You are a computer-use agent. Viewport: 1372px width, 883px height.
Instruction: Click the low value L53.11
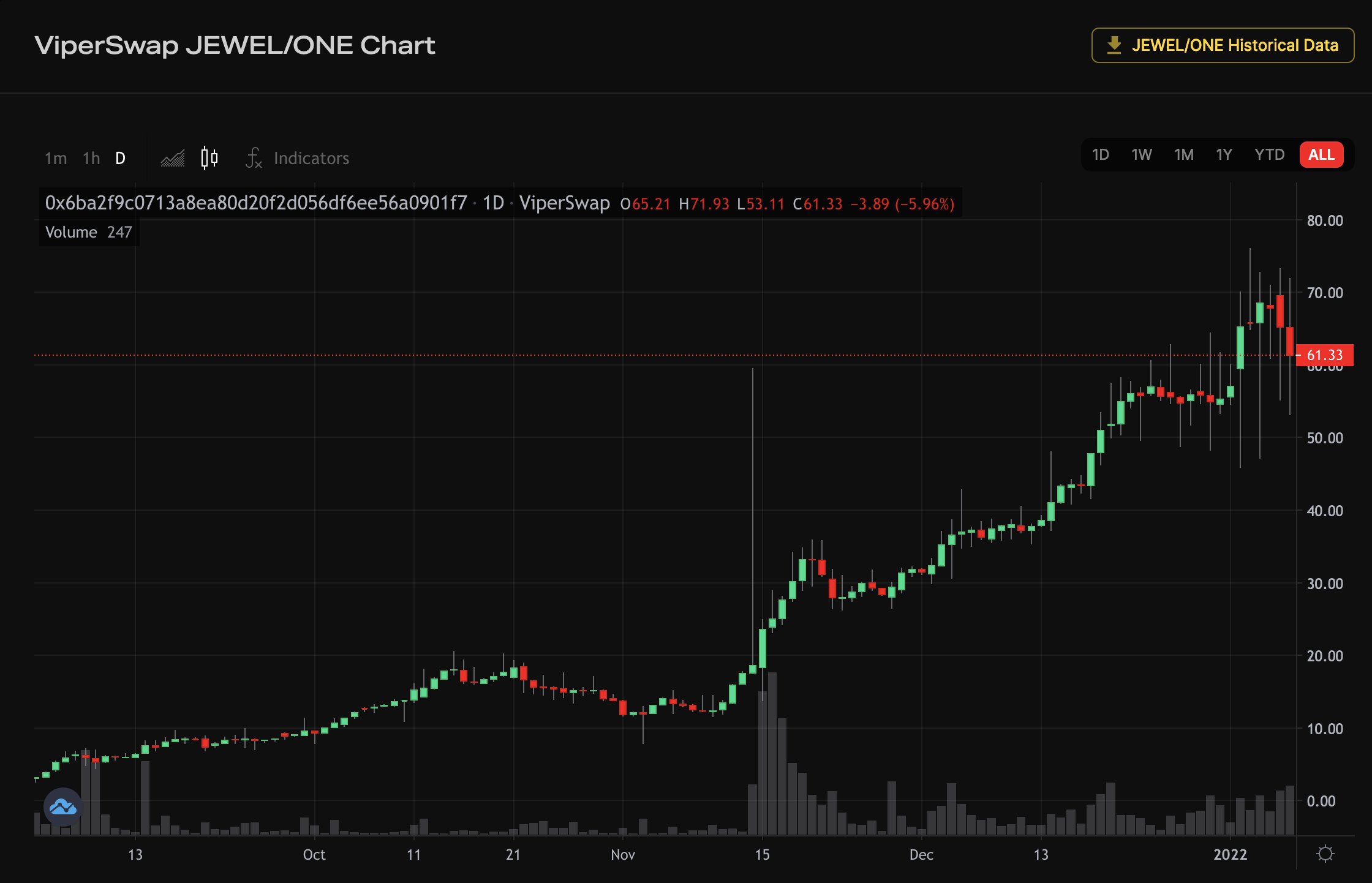tap(760, 204)
